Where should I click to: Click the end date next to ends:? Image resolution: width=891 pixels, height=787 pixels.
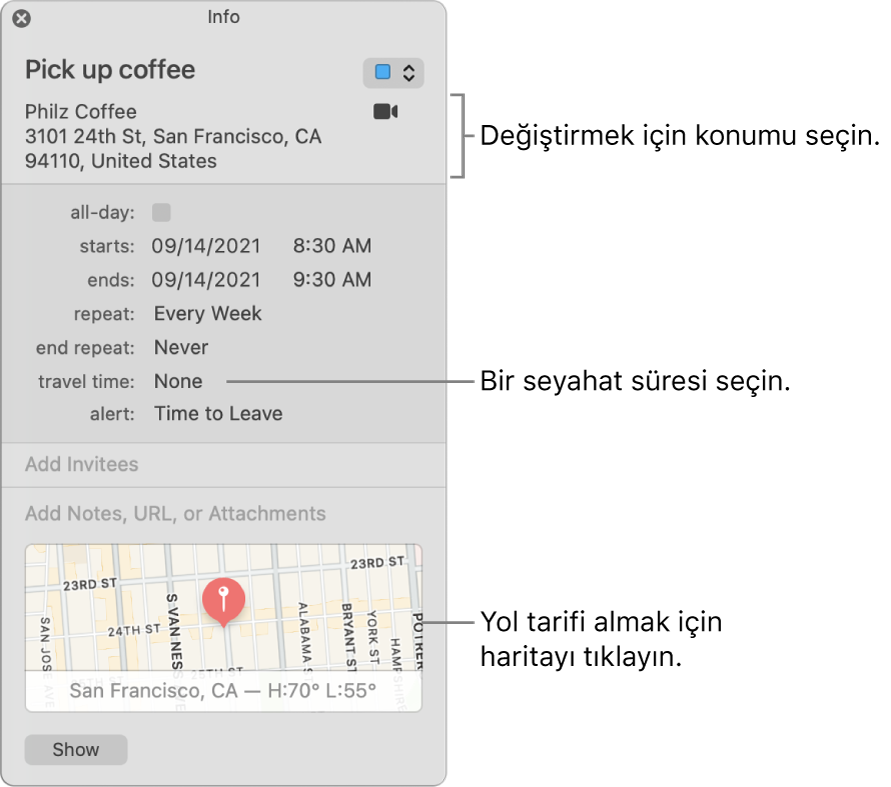206,280
